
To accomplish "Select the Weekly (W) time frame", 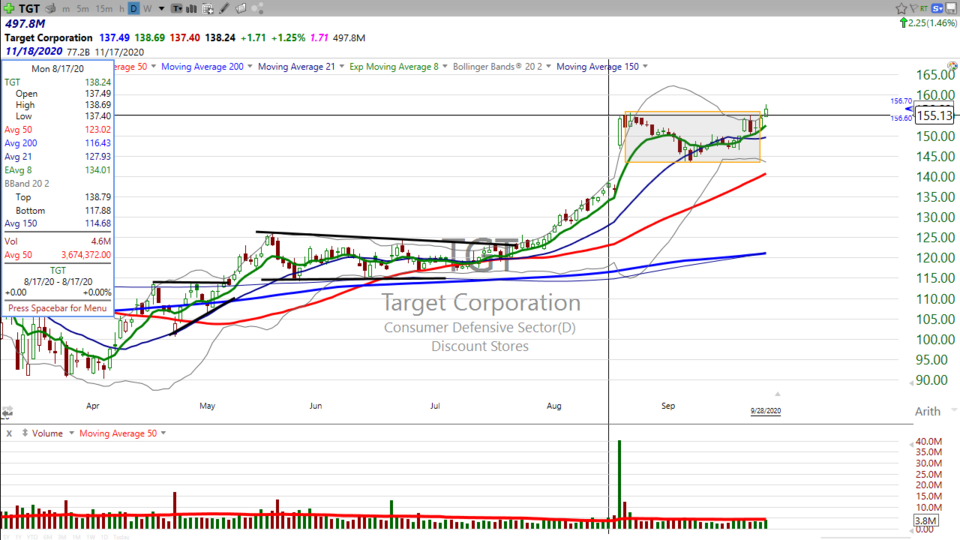I will 148,9.
